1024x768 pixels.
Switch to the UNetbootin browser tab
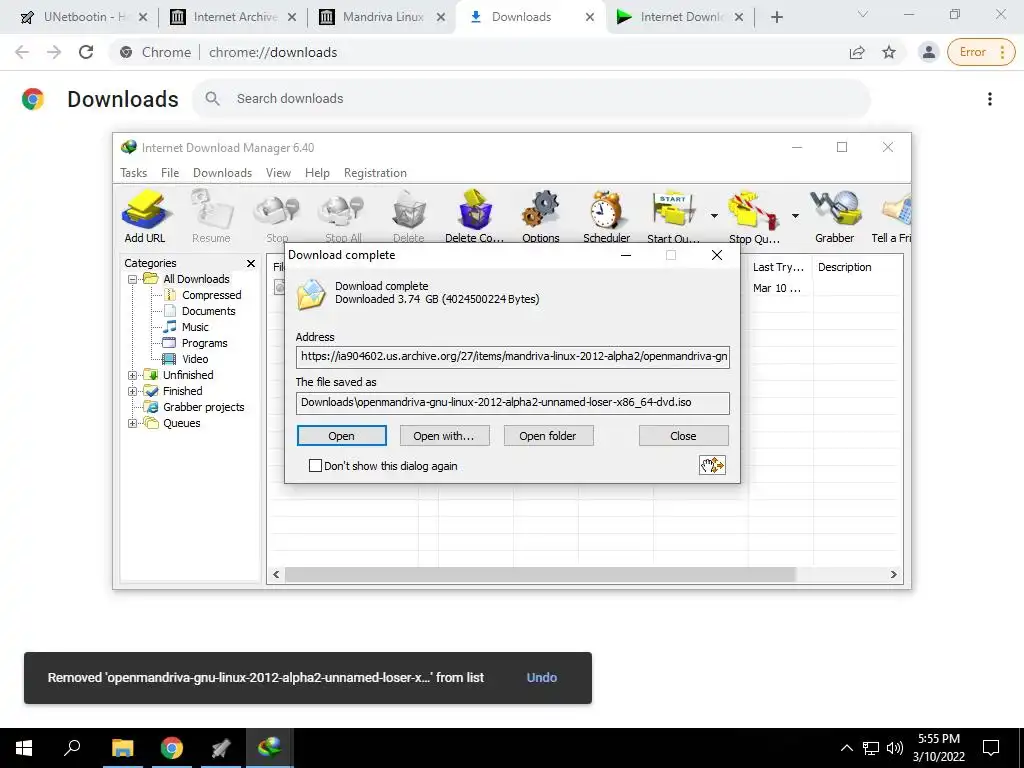[x=84, y=17]
